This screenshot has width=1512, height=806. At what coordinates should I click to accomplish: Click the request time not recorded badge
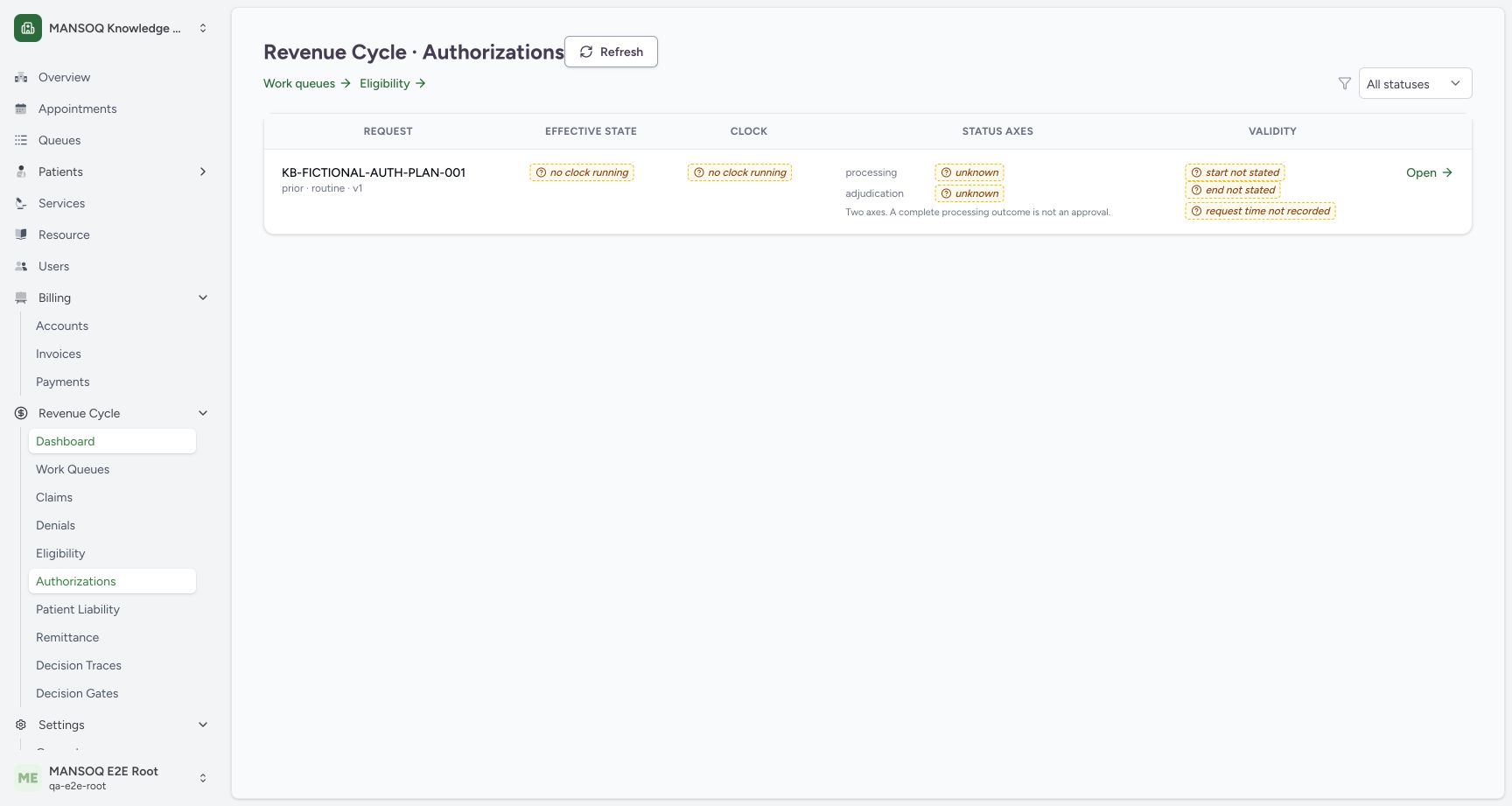click(x=1260, y=211)
